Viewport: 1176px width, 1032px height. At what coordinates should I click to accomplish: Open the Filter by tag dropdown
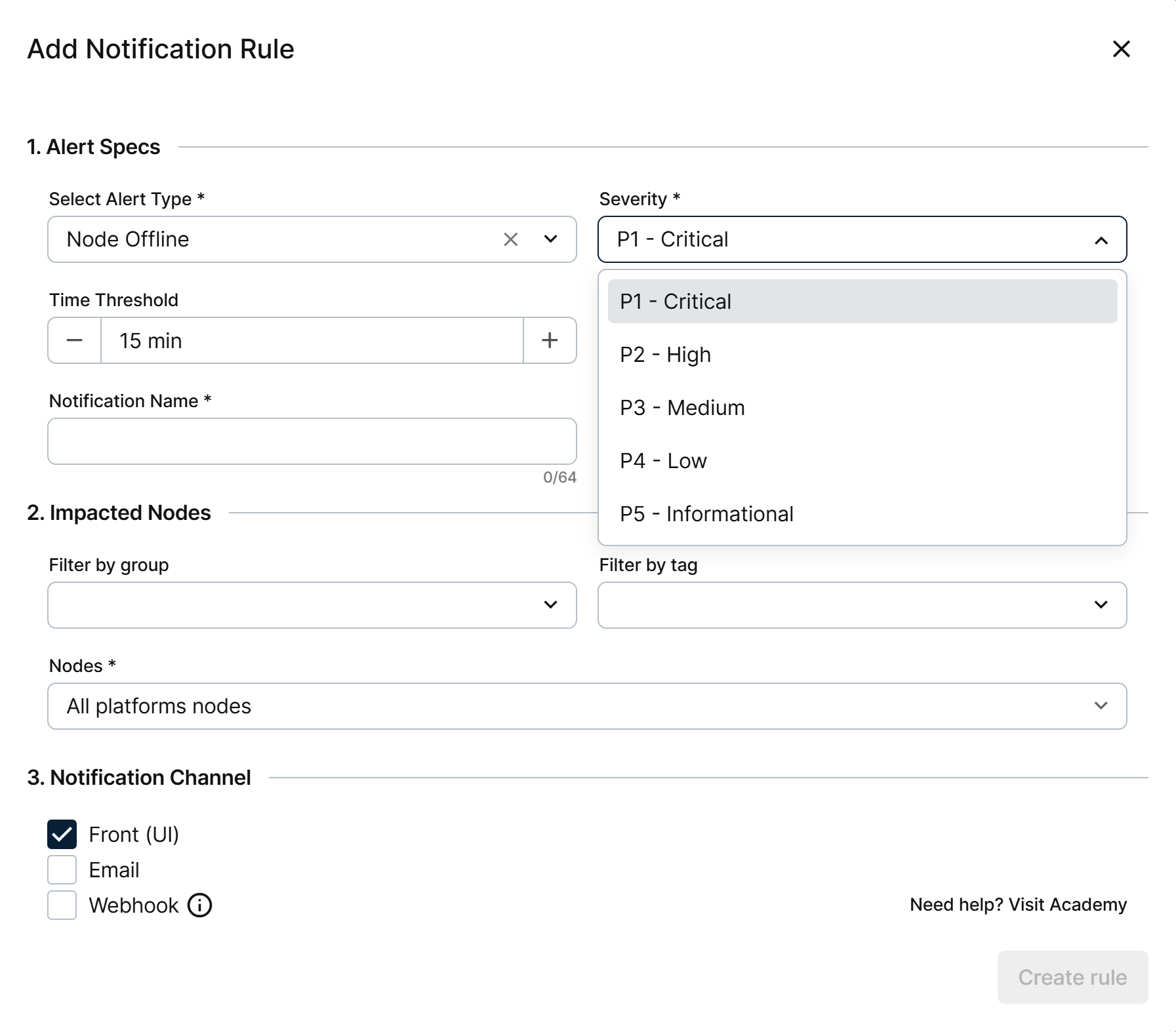862,605
